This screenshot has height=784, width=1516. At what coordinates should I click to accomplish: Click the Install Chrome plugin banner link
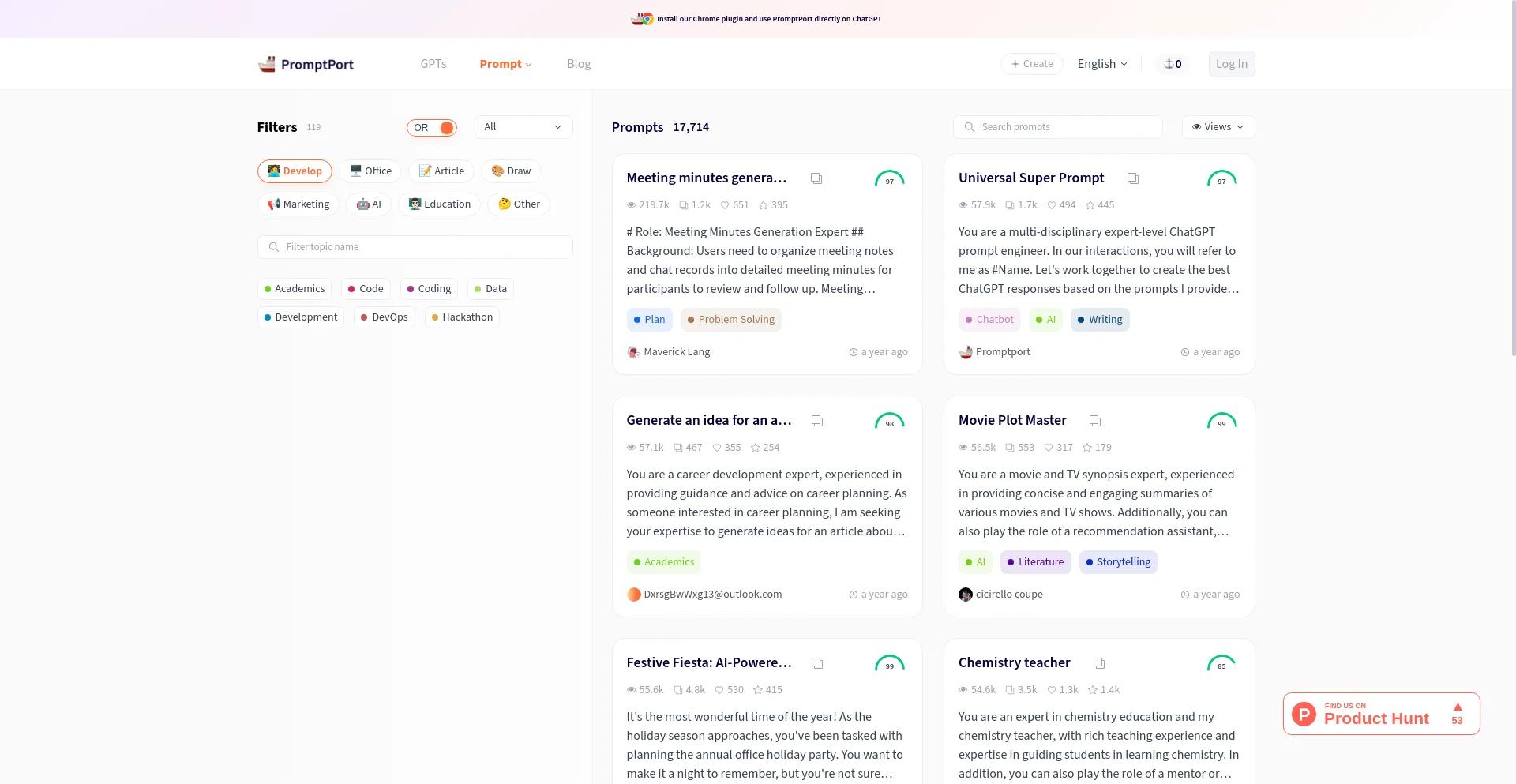[769, 19]
